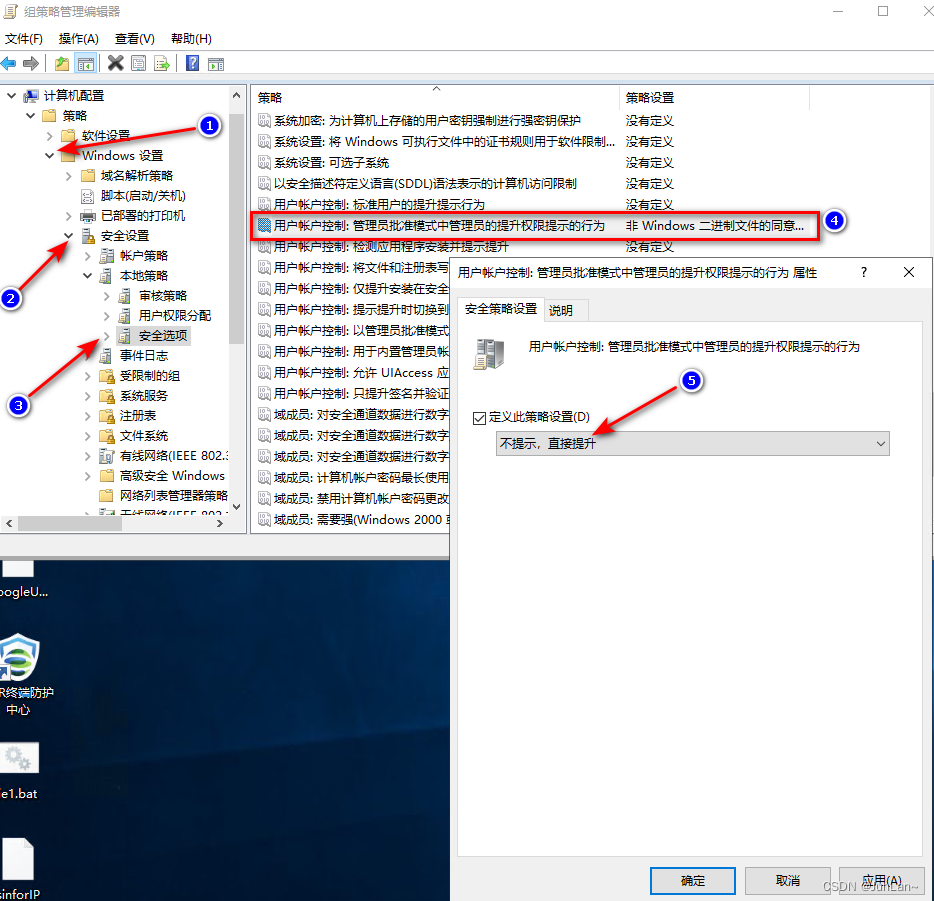Click the Show/Hide action pane icon
Viewport: 934px width, 901px height.
(216, 64)
